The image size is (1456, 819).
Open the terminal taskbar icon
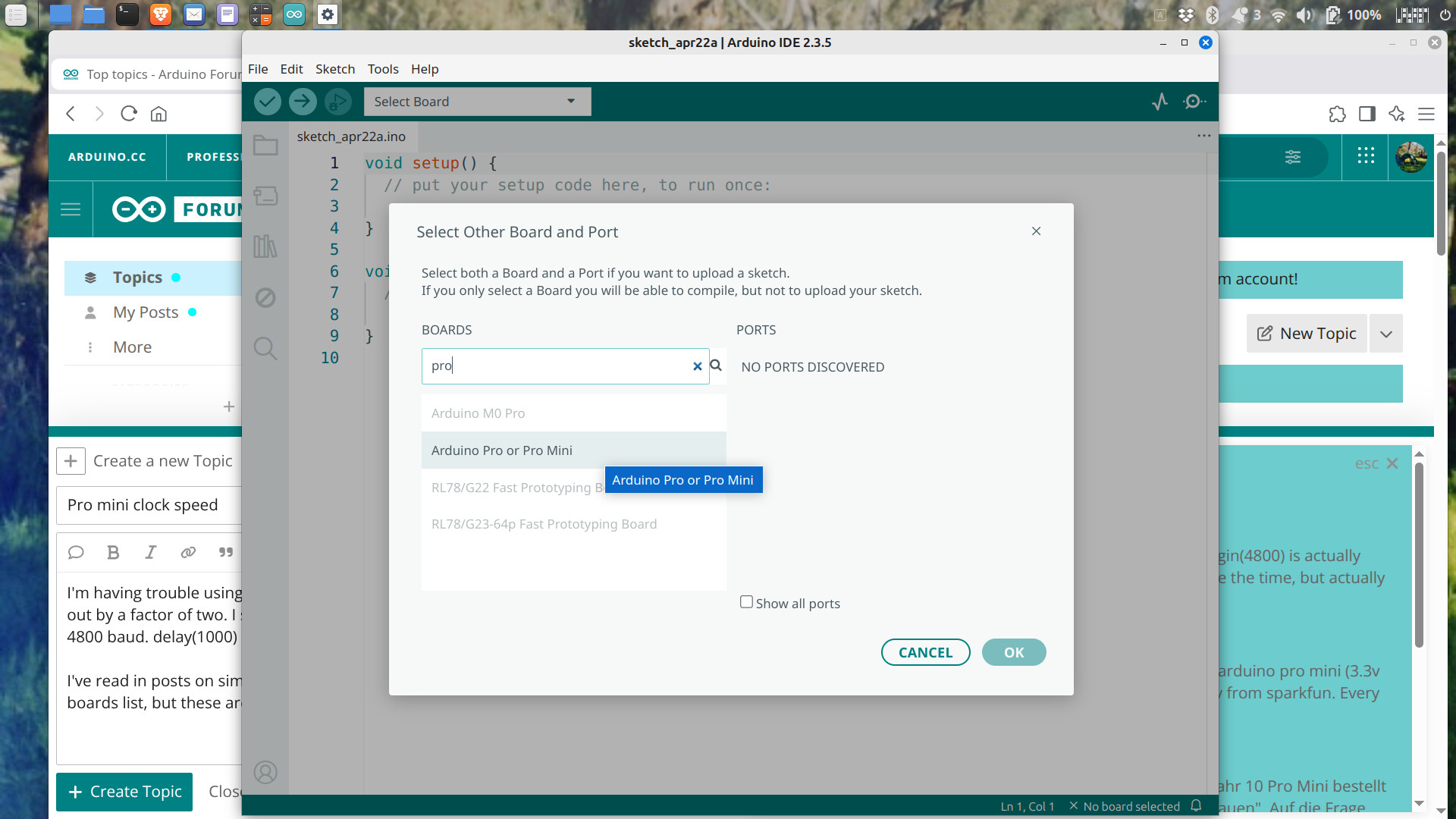tap(127, 14)
